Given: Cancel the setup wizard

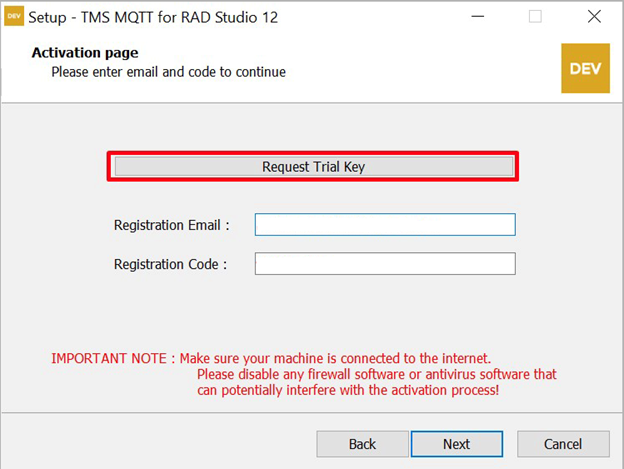Looking at the screenshot, I should coord(563,444).
